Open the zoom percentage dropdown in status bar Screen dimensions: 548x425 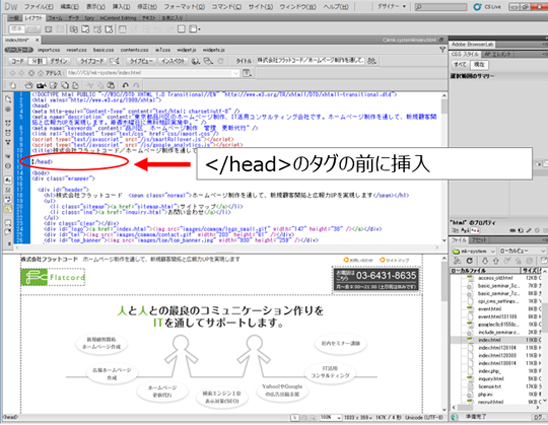(x=330, y=418)
